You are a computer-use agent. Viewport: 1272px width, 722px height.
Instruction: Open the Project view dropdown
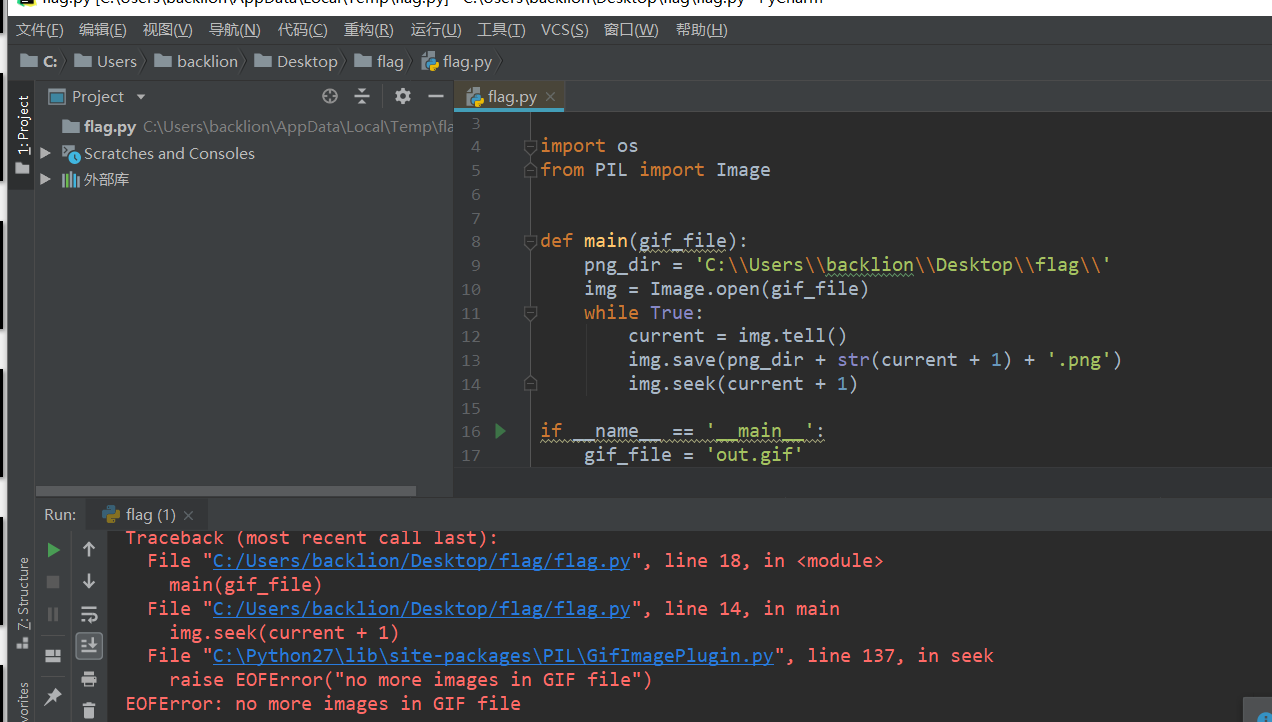tap(141, 97)
